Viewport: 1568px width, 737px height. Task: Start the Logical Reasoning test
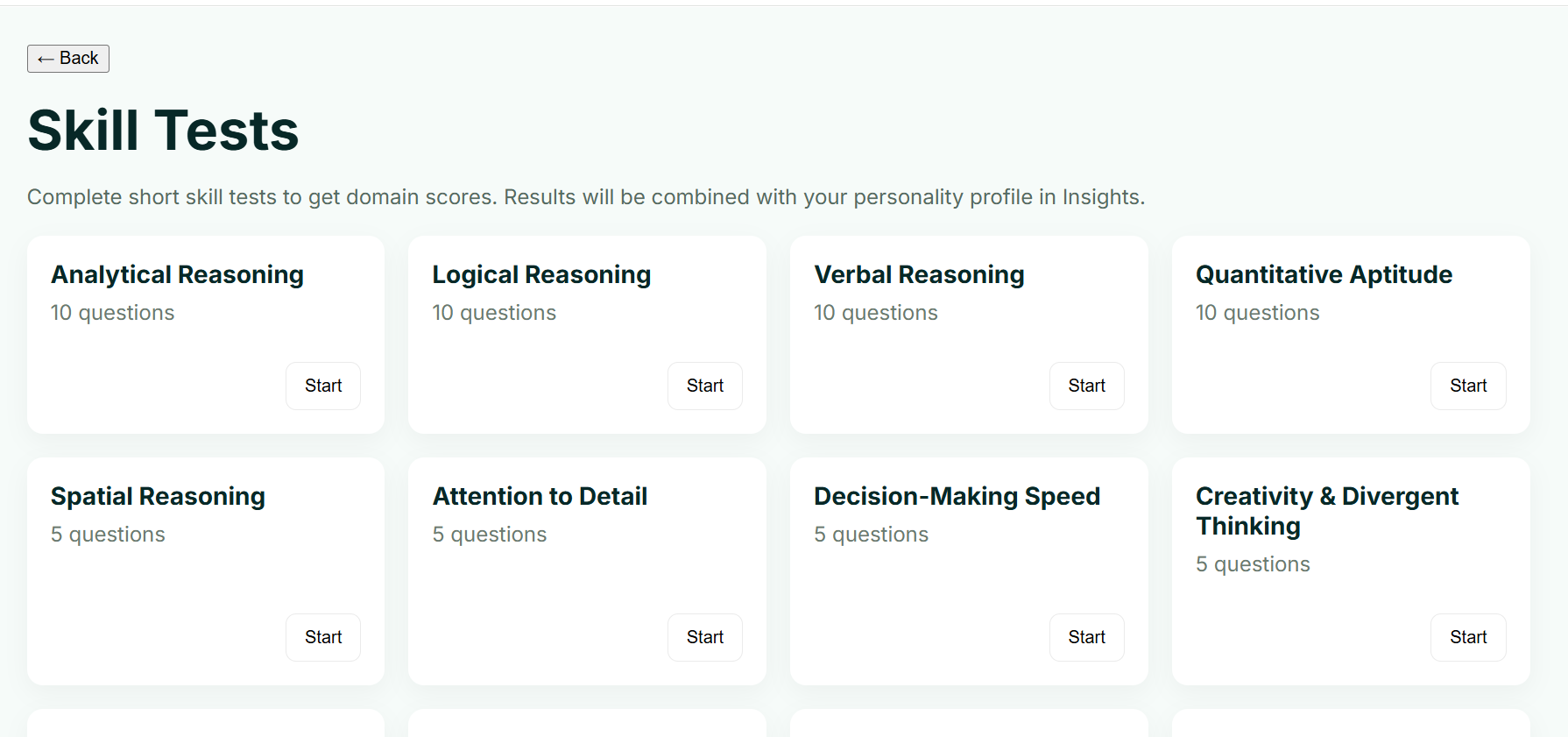coord(704,386)
